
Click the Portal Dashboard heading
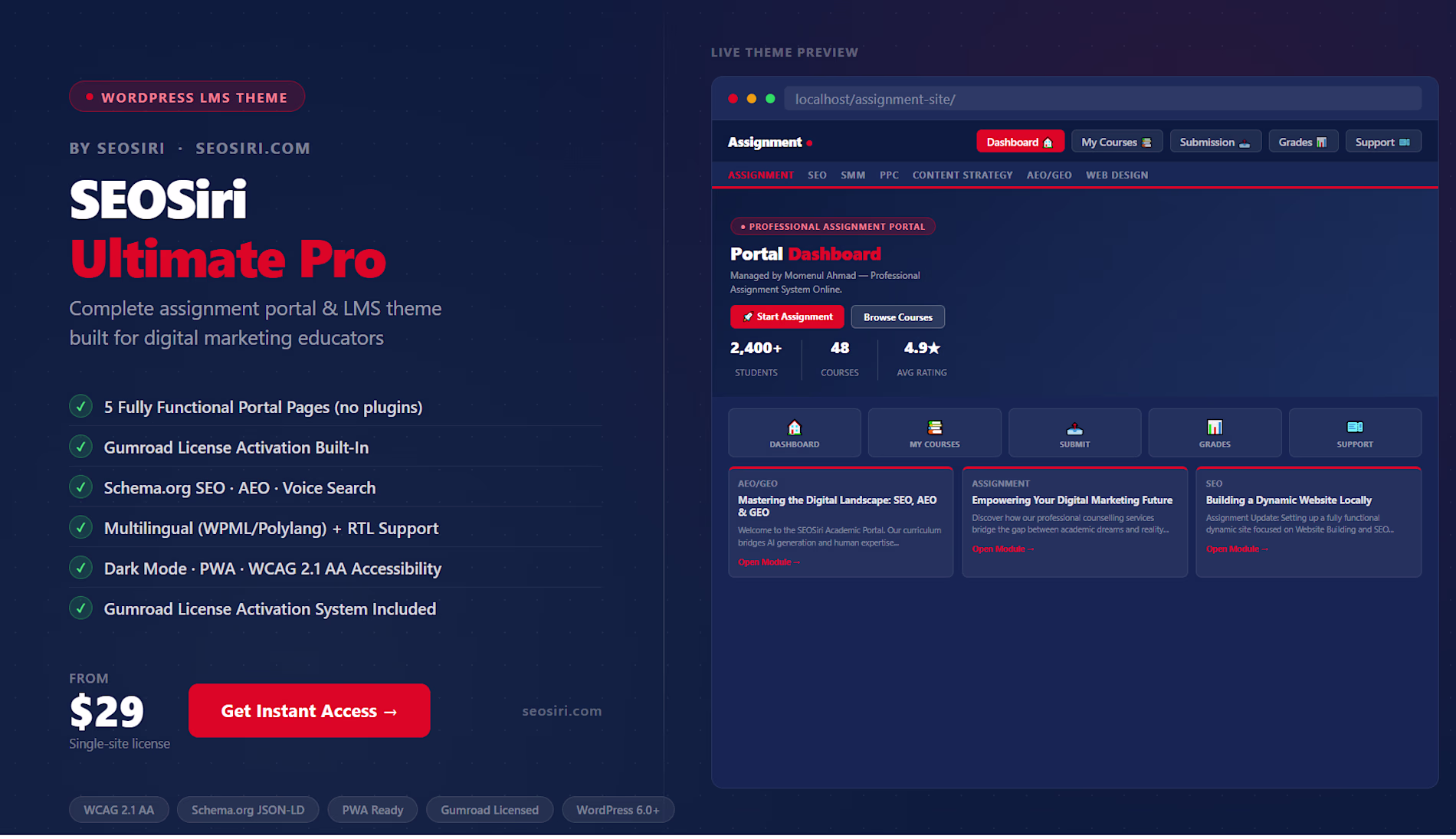(805, 254)
